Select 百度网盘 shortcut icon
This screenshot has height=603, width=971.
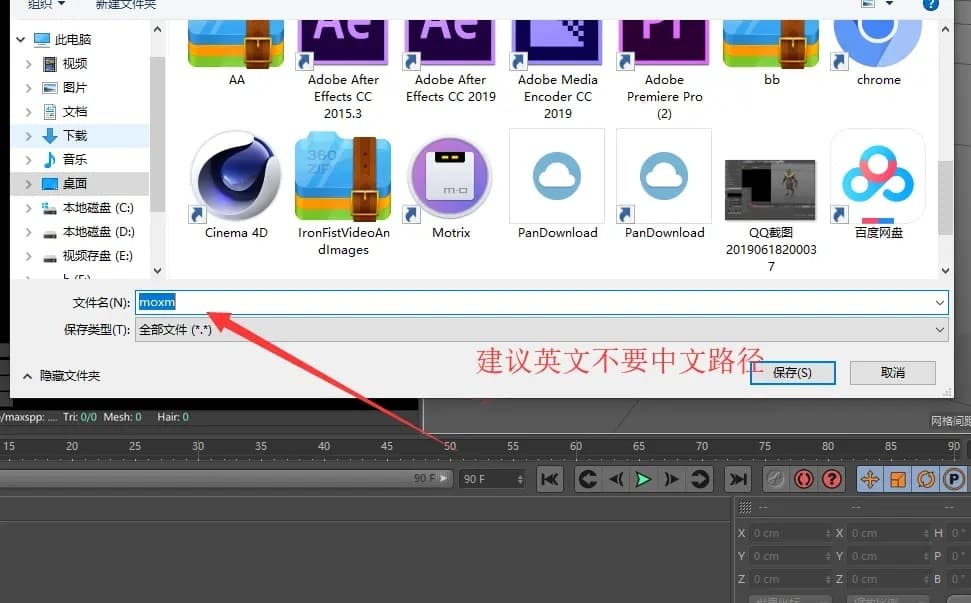tap(878, 184)
